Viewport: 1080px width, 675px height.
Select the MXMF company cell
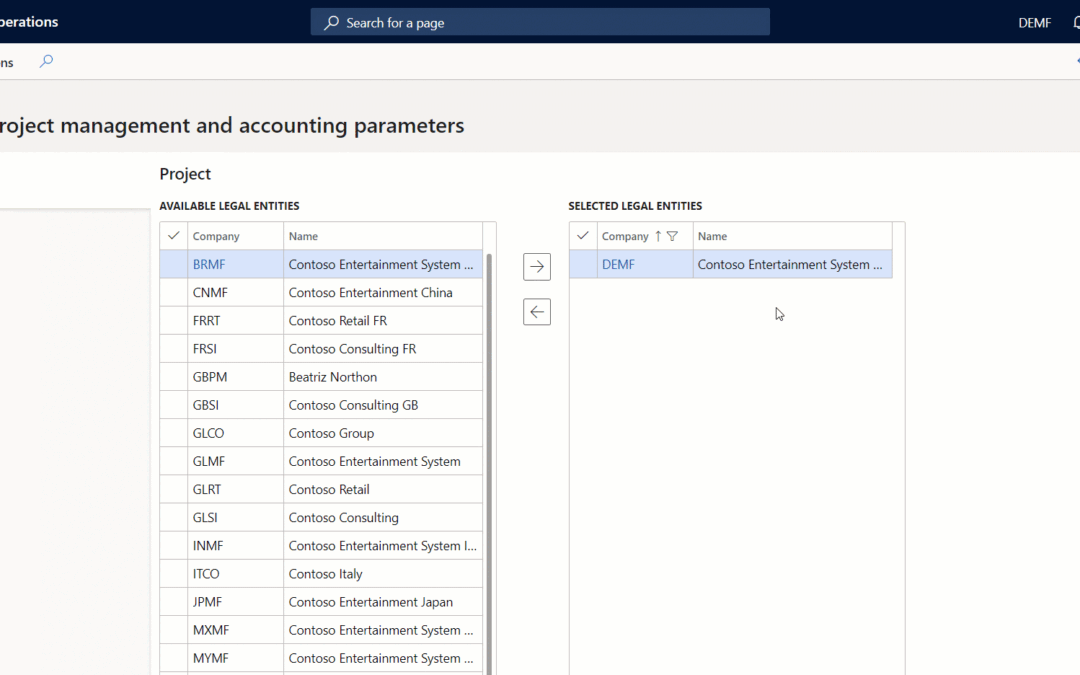click(235, 630)
